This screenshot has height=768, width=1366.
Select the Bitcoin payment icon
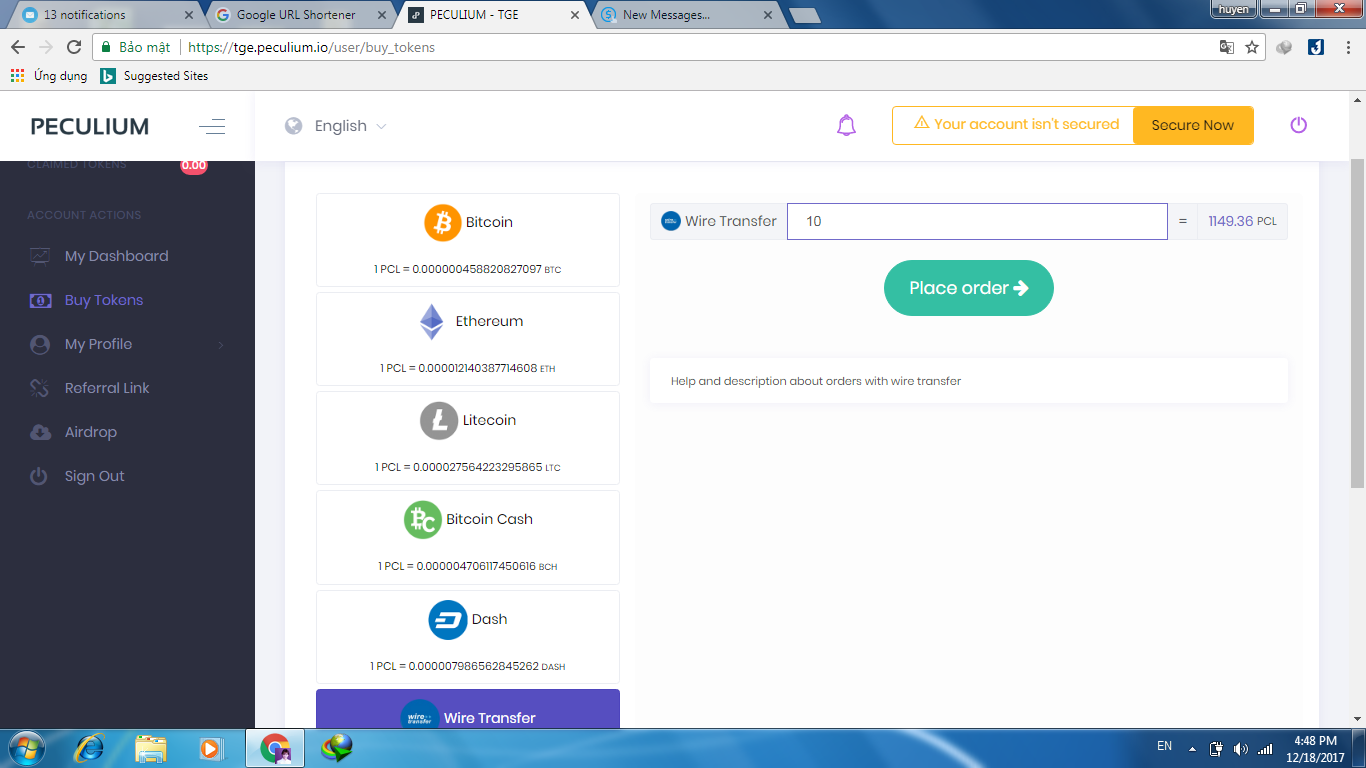coord(443,222)
